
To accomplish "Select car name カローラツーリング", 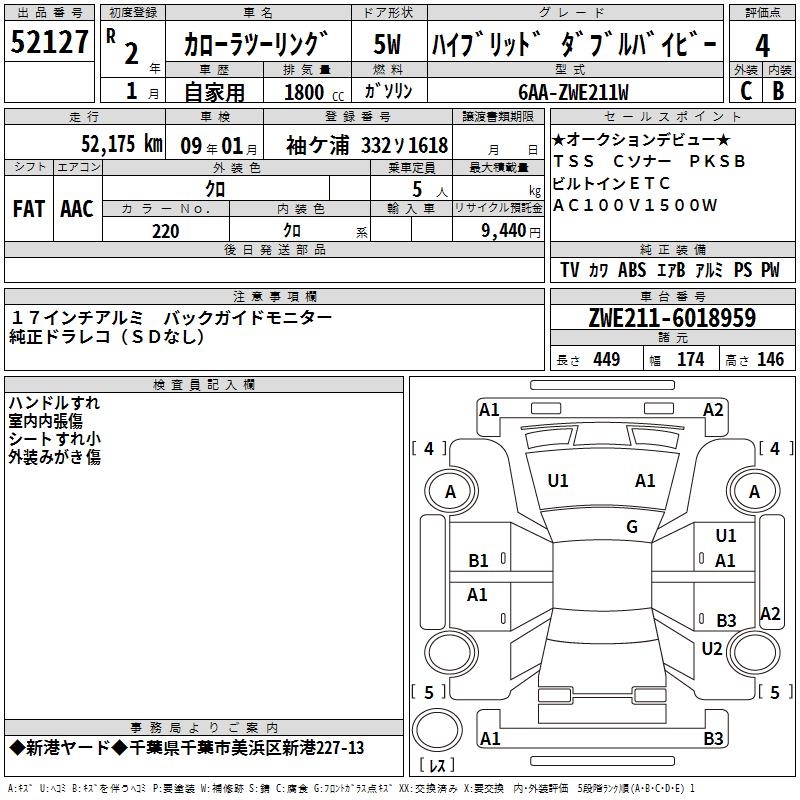I will (256, 44).
